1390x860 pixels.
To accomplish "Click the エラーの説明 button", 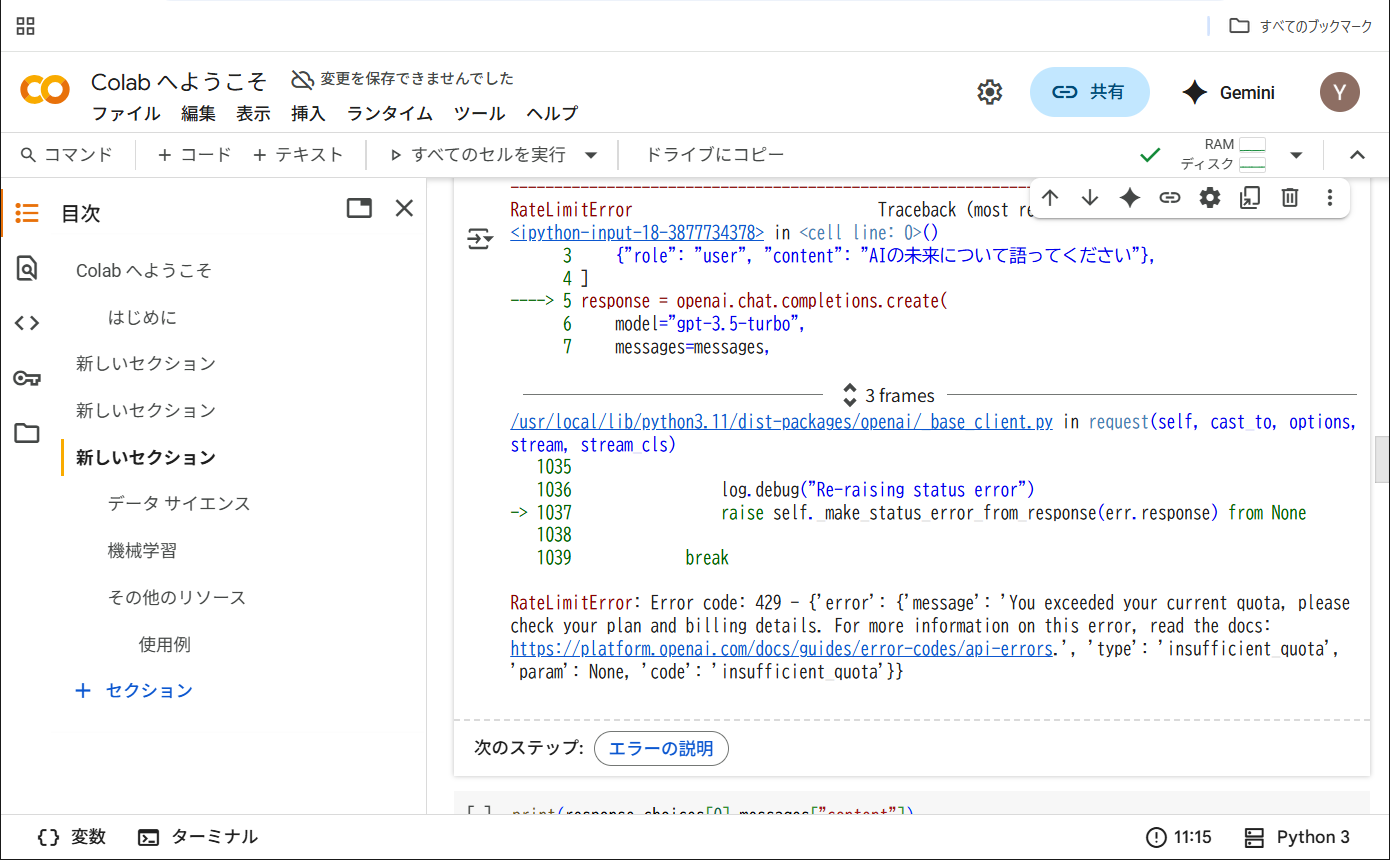I will (661, 748).
